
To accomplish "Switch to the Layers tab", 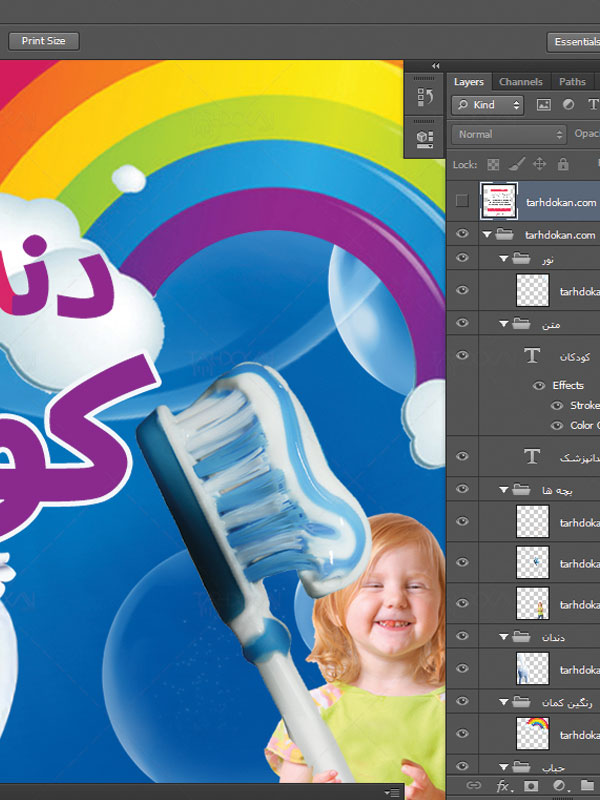I will [x=468, y=82].
